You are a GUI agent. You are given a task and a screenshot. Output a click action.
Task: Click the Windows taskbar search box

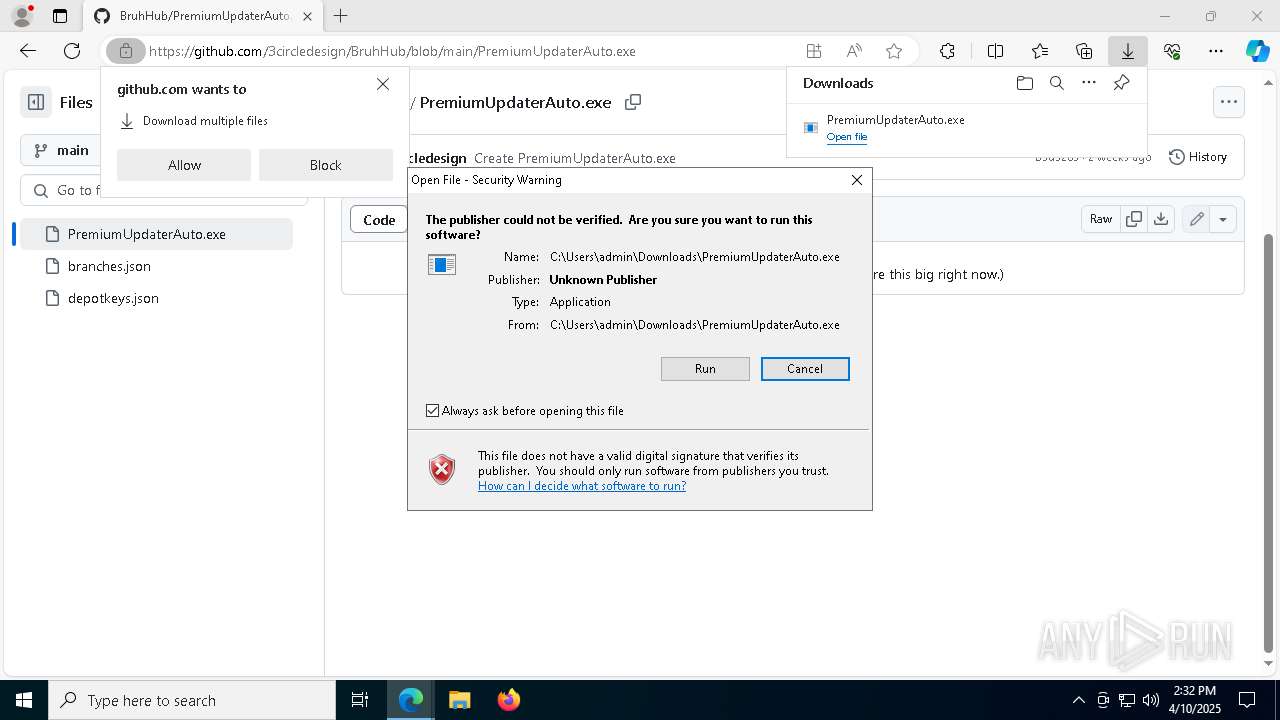(192, 700)
